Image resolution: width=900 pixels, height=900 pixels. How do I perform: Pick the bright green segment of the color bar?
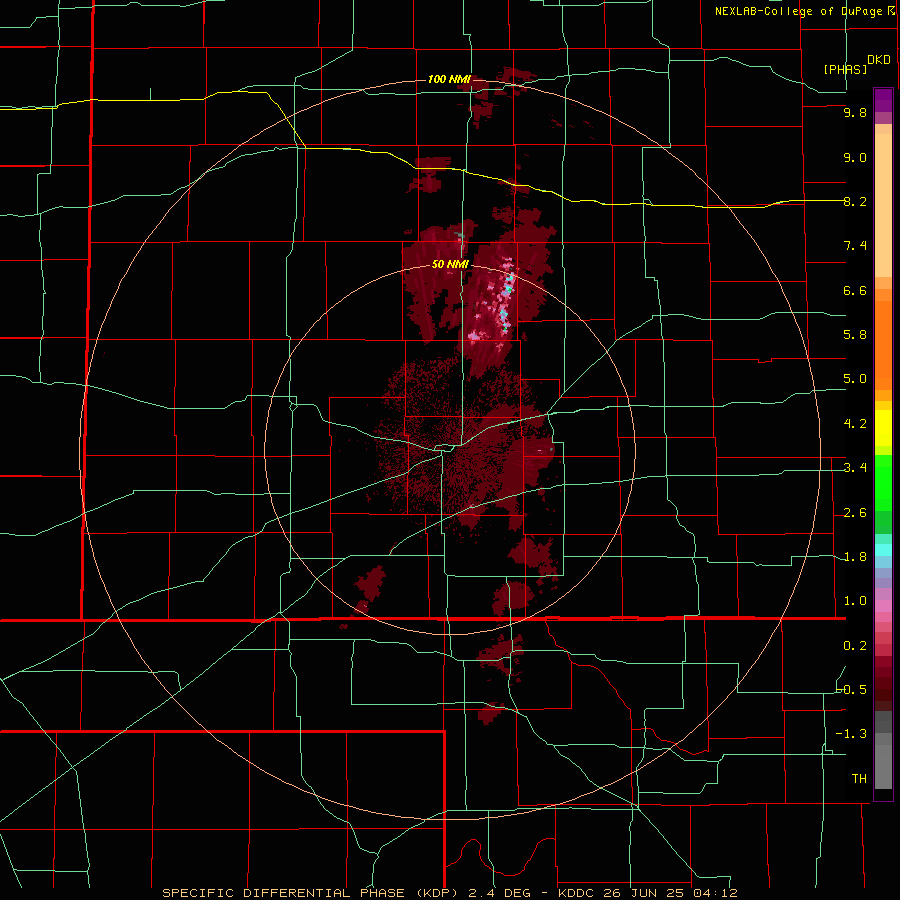click(x=883, y=482)
